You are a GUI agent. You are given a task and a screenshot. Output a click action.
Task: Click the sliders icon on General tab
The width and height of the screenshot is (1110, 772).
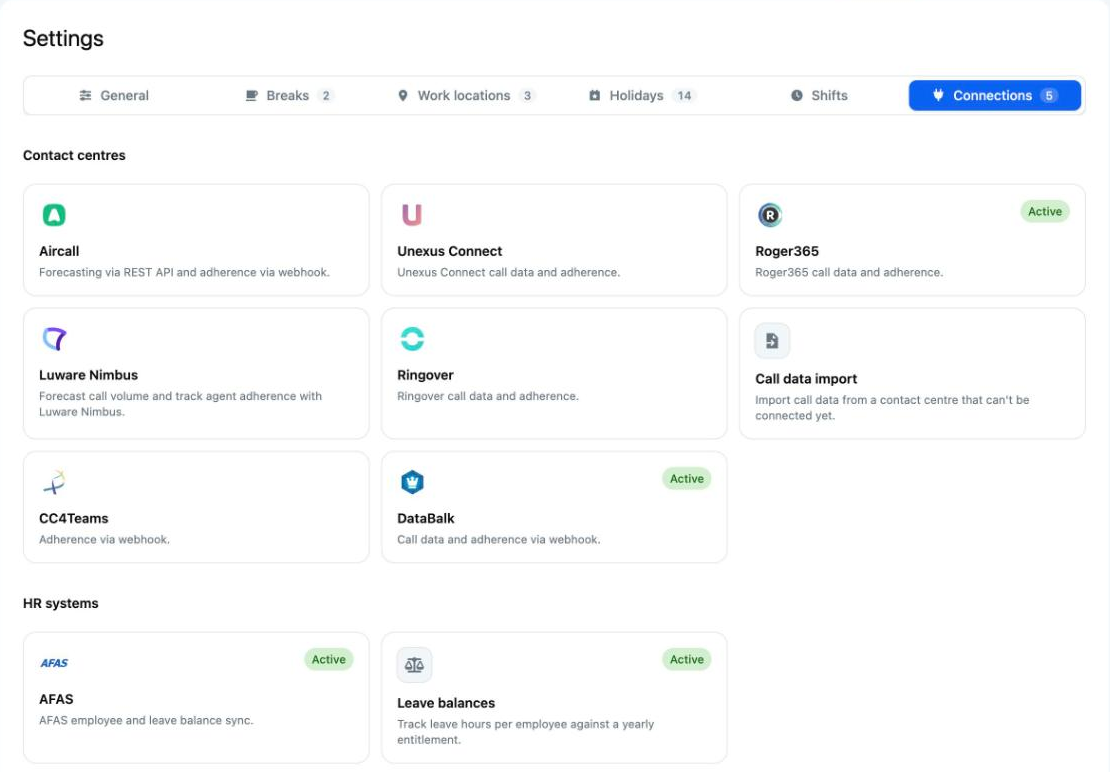85,96
